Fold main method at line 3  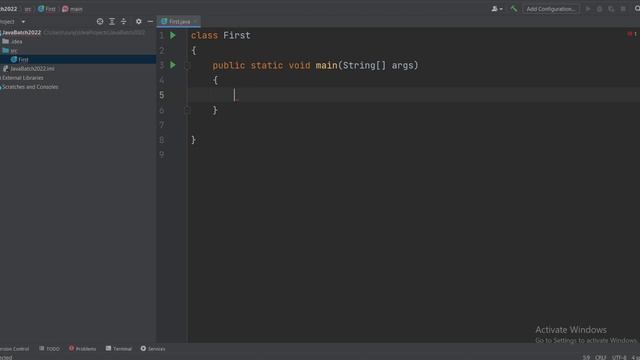pos(187,65)
